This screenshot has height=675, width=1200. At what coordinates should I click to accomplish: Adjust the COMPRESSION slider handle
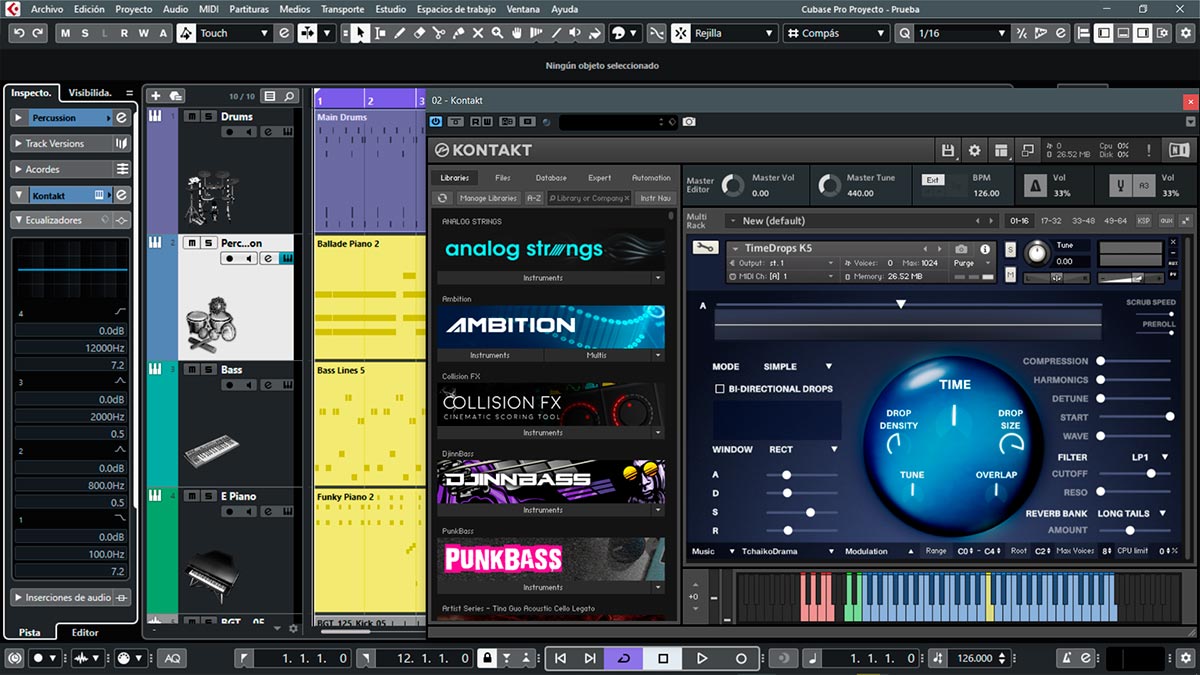click(1100, 361)
